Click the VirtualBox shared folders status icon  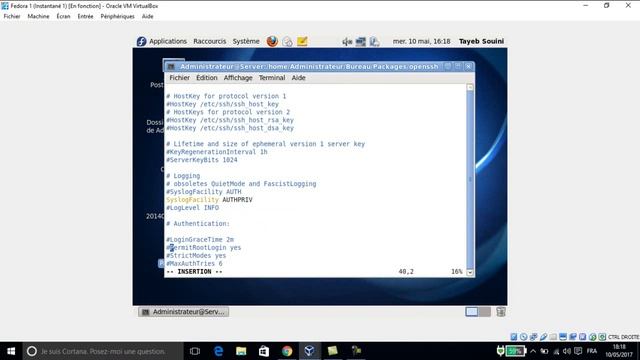pyautogui.click(x=553, y=337)
